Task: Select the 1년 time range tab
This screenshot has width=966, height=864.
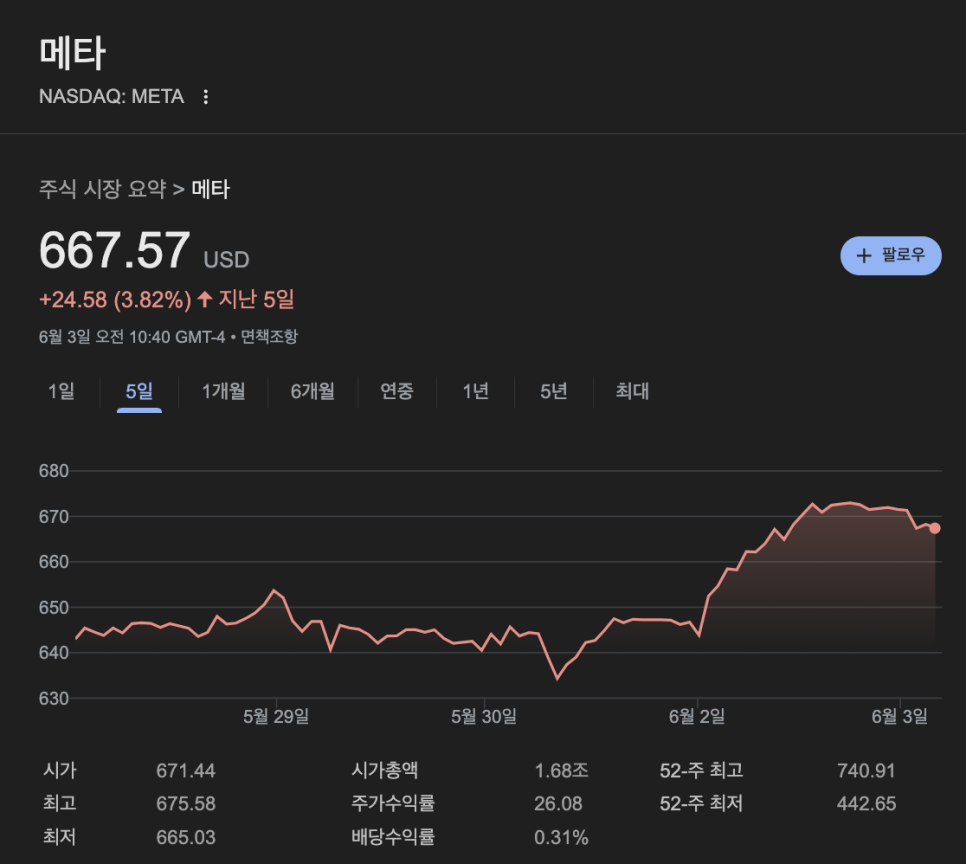Action: [x=476, y=391]
